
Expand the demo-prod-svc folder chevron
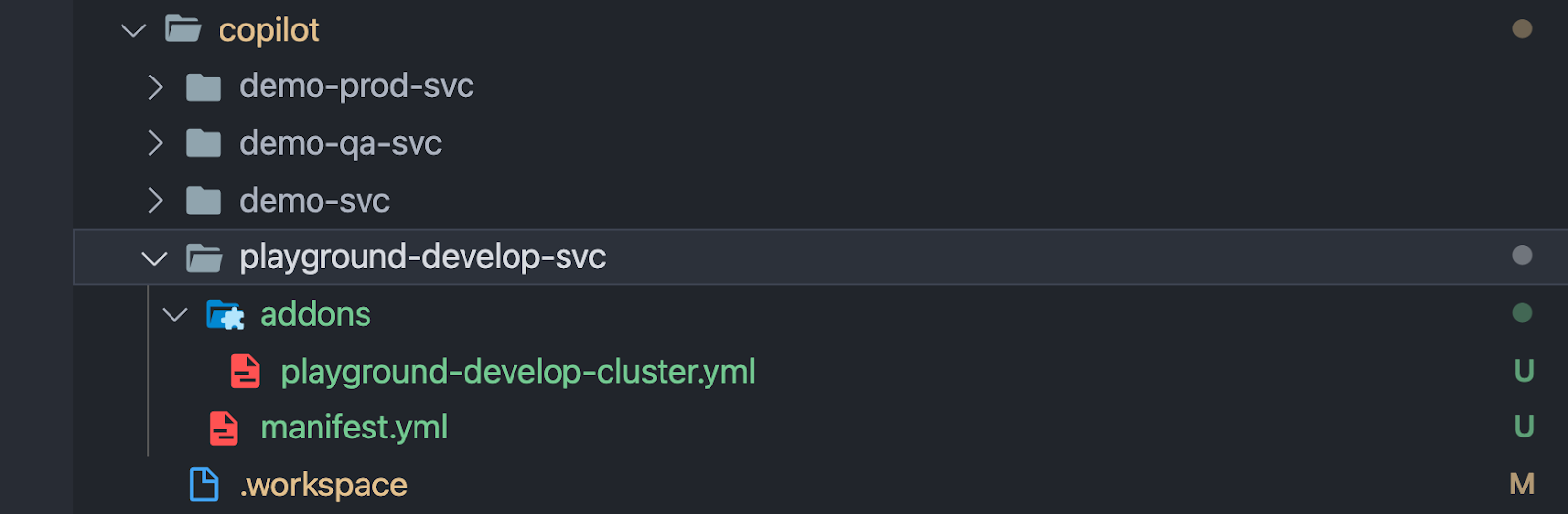[x=155, y=87]
